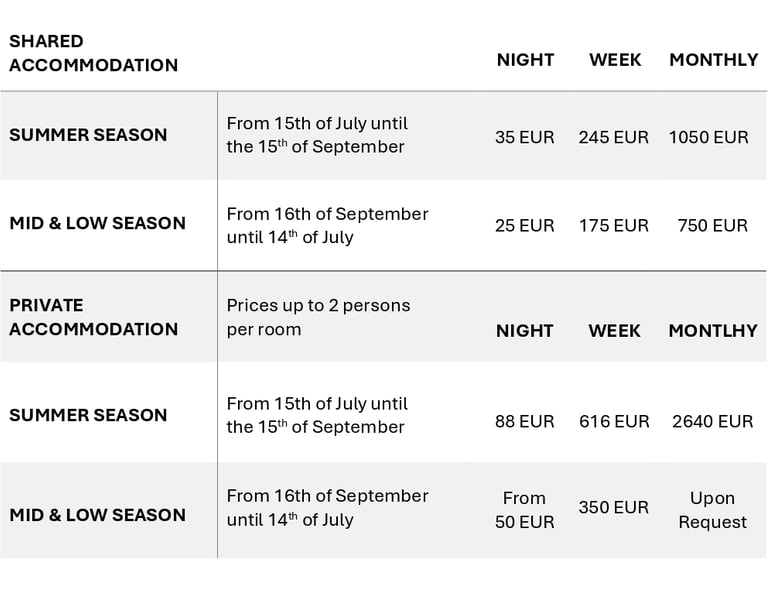
Task: Select the shared 245 EUR week price
Action: 613,137
